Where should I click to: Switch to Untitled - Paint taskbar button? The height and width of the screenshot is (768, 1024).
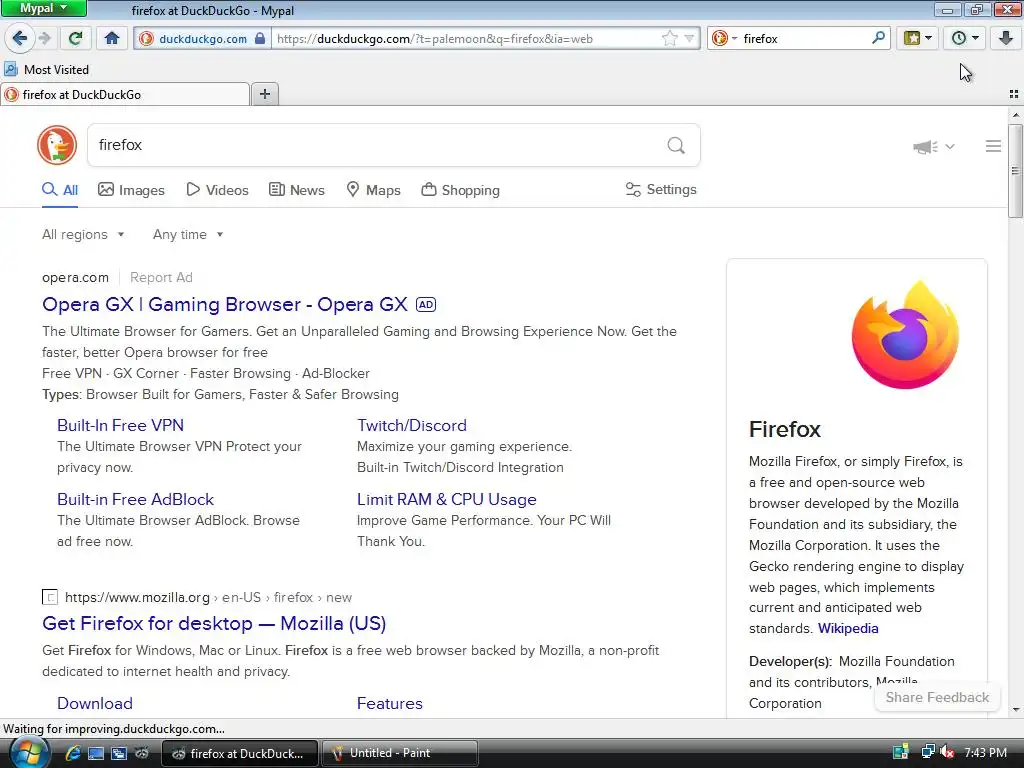point(400,753)
